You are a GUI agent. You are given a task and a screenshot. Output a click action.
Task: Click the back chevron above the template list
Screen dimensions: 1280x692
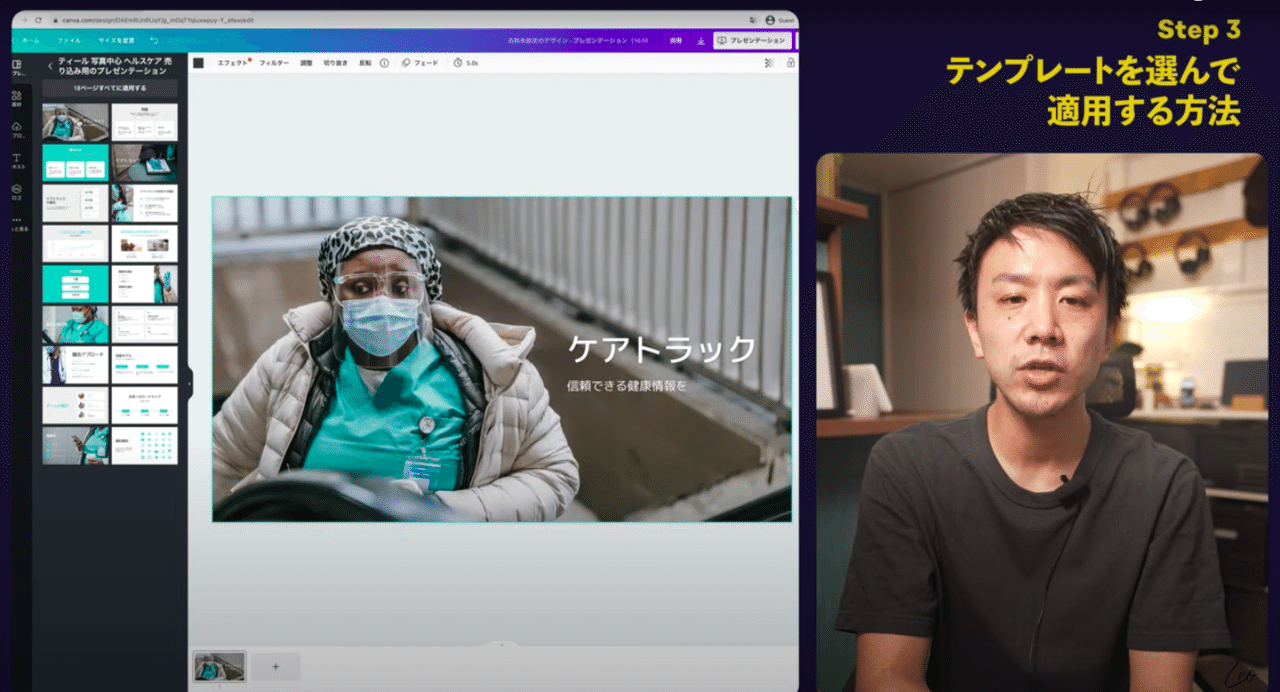pyautogui.click(x=50, y=68)
